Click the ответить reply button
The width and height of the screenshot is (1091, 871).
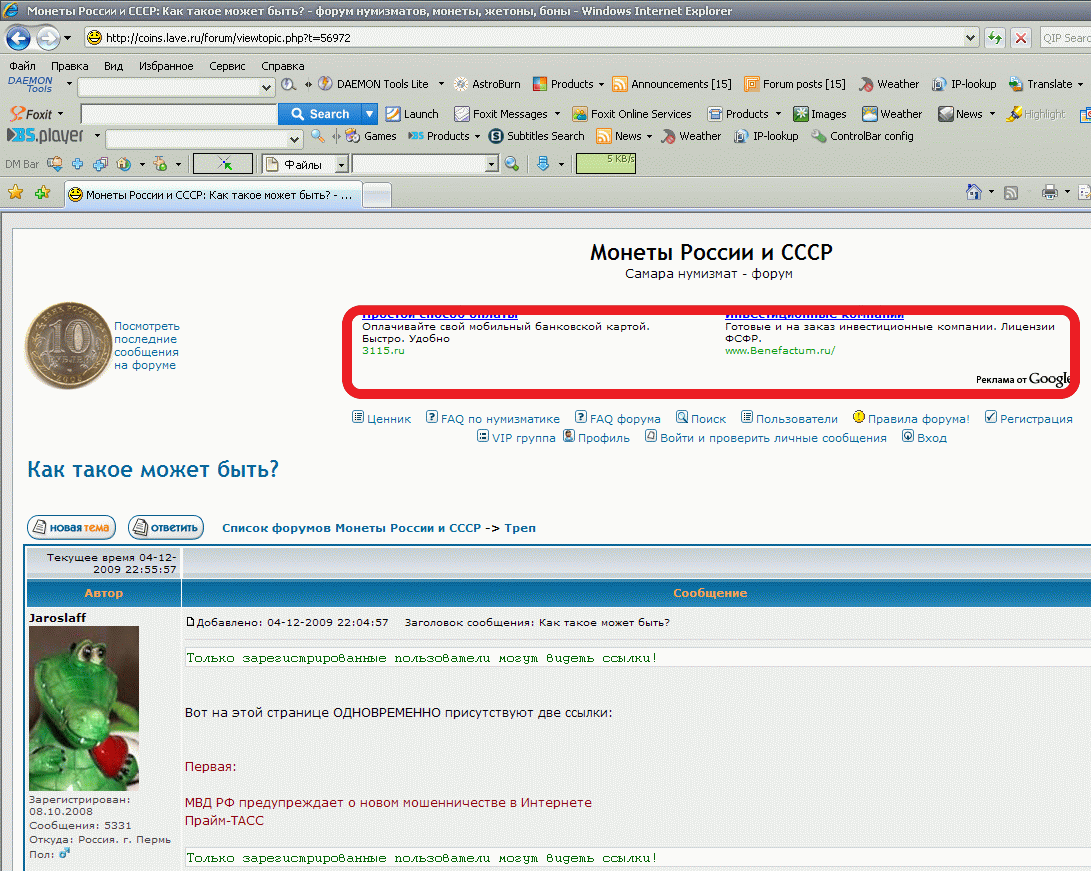(166, 527)
